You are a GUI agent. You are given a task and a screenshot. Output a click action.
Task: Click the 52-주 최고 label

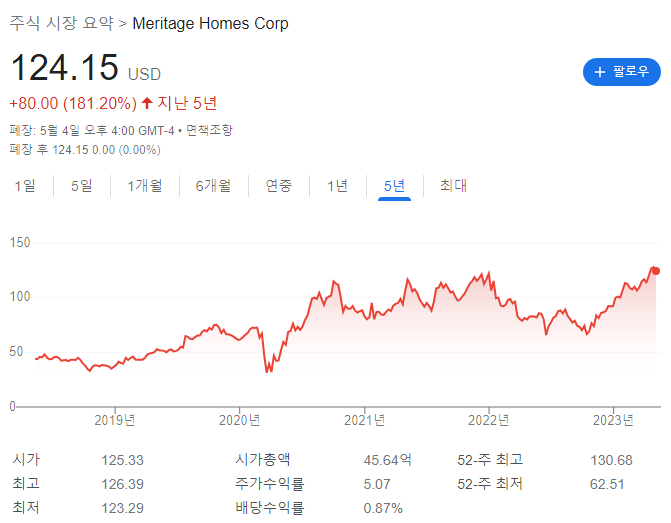(x=490, y=460)
